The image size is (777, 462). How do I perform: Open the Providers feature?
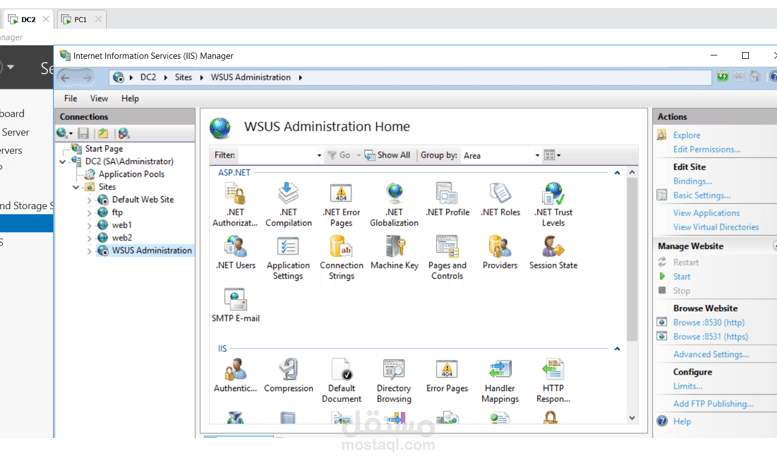click(500, 252)
